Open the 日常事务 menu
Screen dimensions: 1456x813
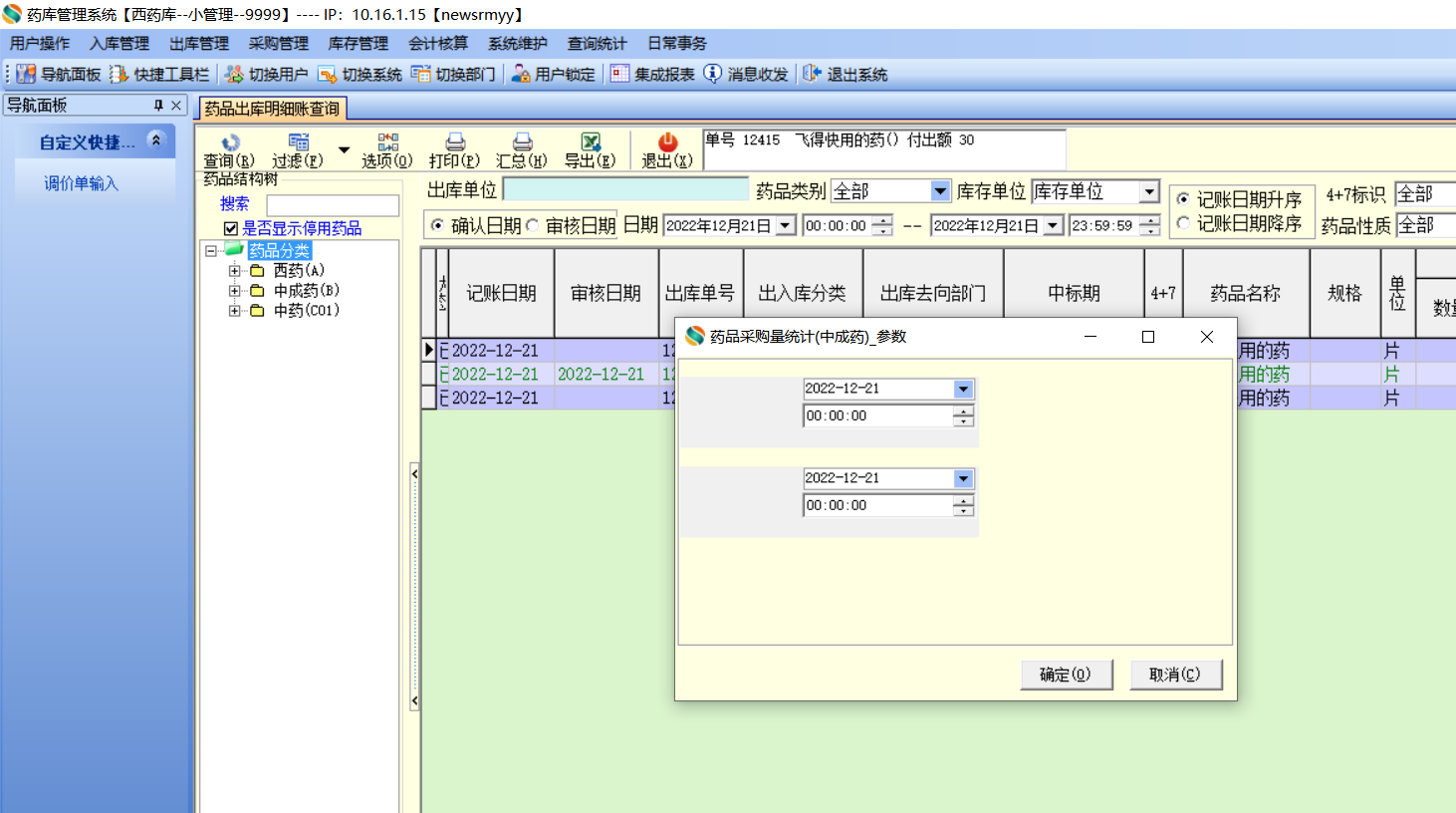click(x=677, y=44)
